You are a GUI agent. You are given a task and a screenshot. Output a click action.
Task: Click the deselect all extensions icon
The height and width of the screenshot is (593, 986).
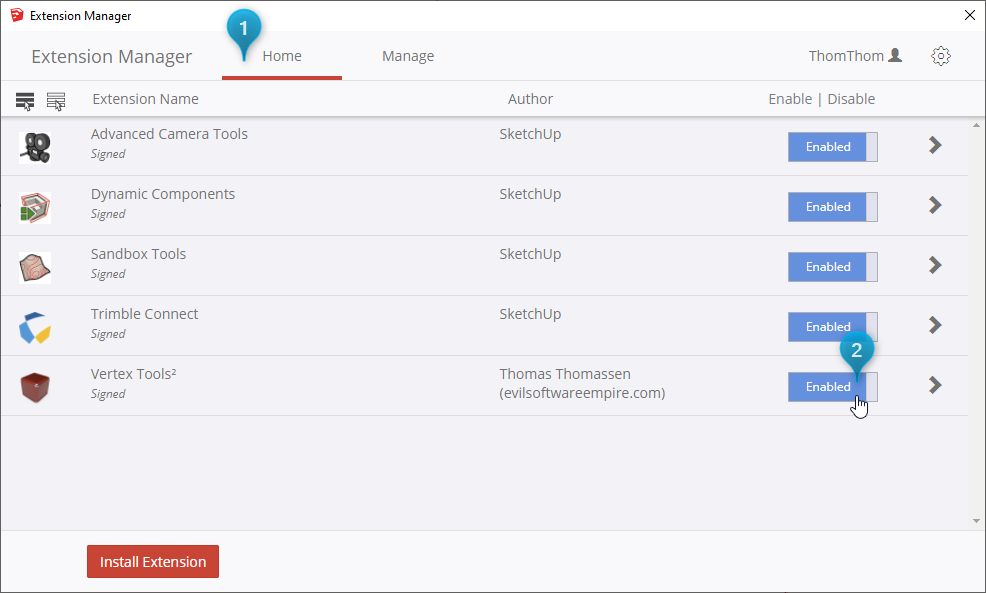point(56,100)
